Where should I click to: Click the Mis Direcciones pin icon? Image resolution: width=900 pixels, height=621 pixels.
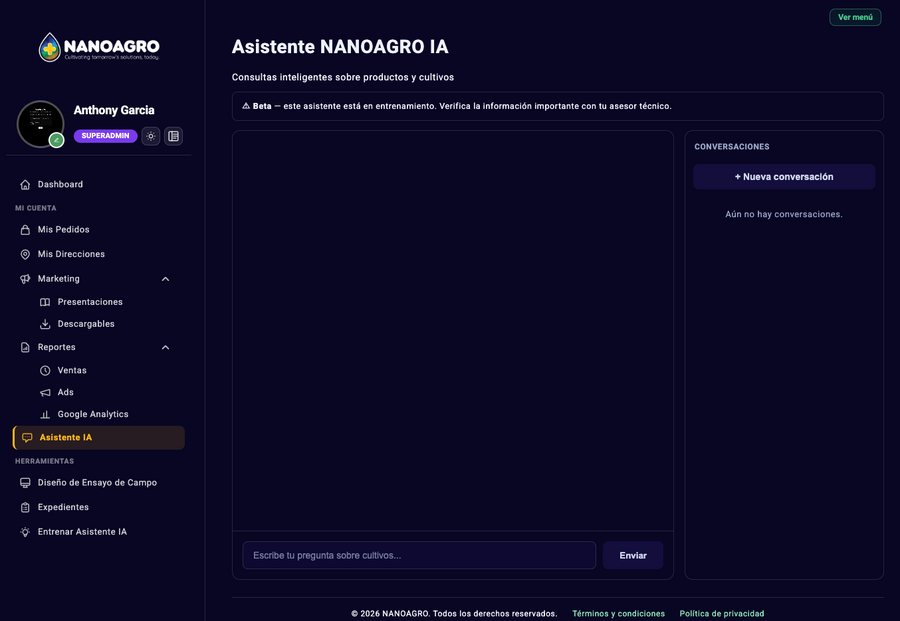click(25, 254)
